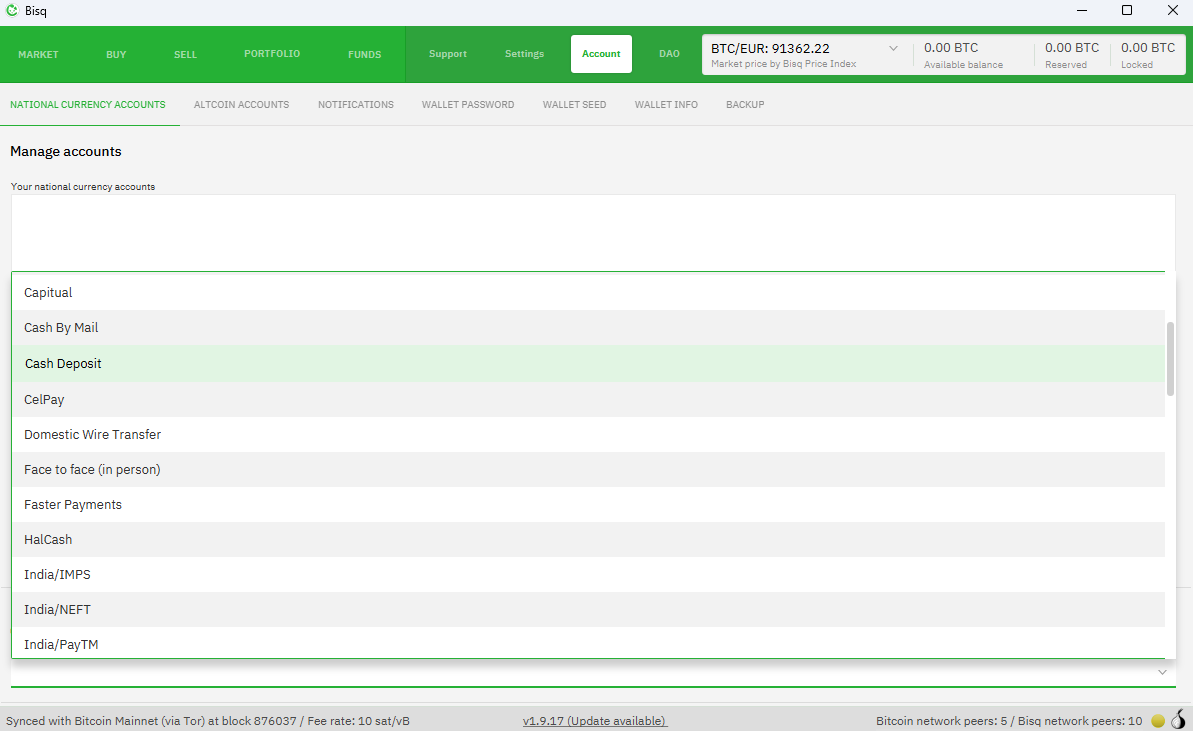Screen dimensions: 1193x731
Task: Go to the Wallet Seed tab
Action: pyautogui.click(x=574, y=105)
